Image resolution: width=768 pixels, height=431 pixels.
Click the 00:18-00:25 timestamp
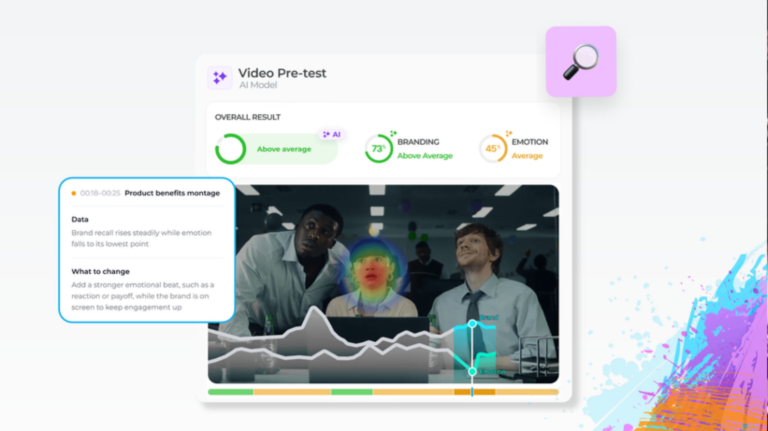tap(100, 193)
